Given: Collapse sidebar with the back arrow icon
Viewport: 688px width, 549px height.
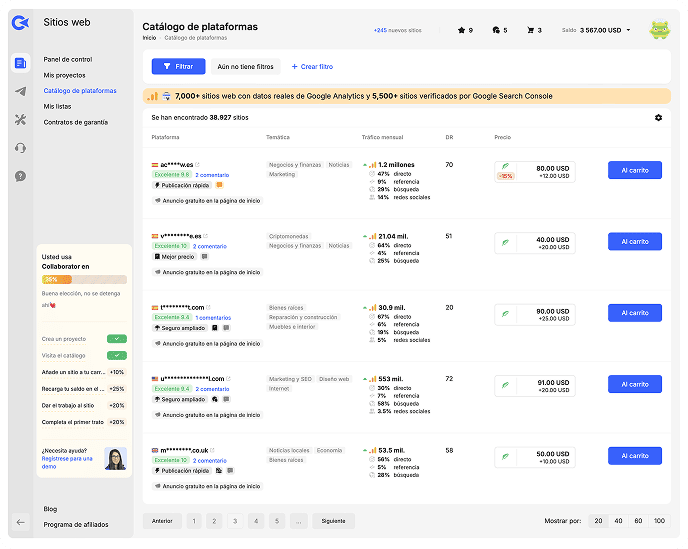Looking at the screenshot, I should click(x=21, y=522).
